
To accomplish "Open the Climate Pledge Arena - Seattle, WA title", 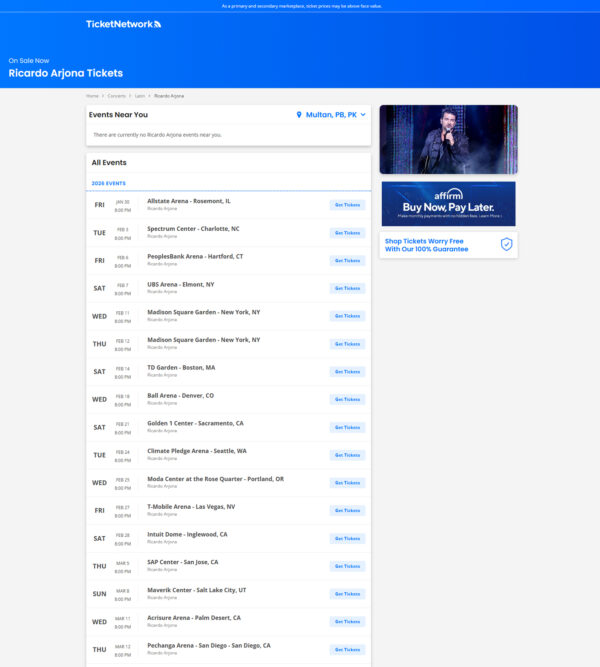I will pos(197,451).
